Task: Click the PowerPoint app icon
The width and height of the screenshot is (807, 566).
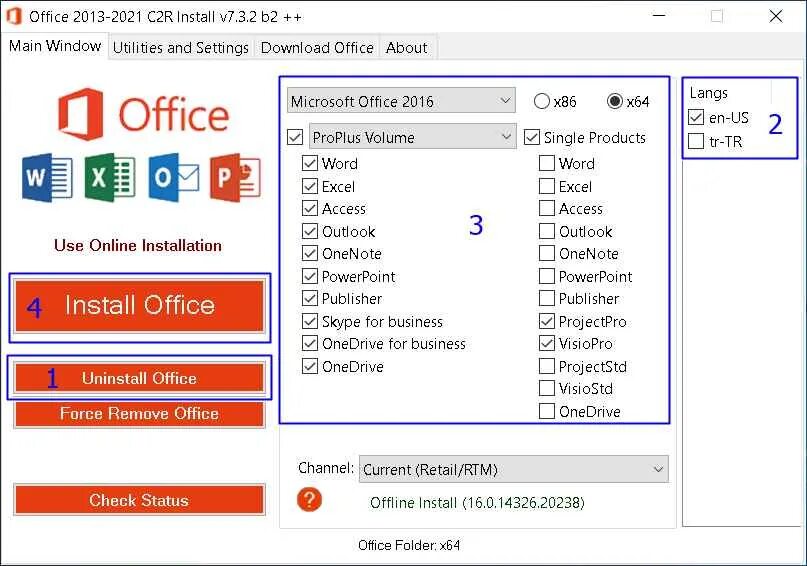Action: click(x=235, y=178)
